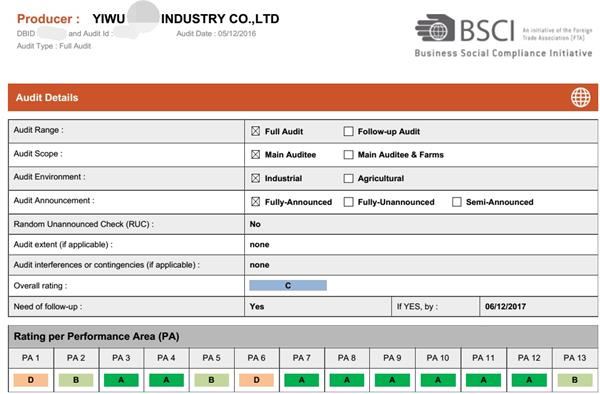Viewport: 600px width, 394px height.
Task: Click the orange PA 1 D rating swatch
Action: click(x=31, y=380)
